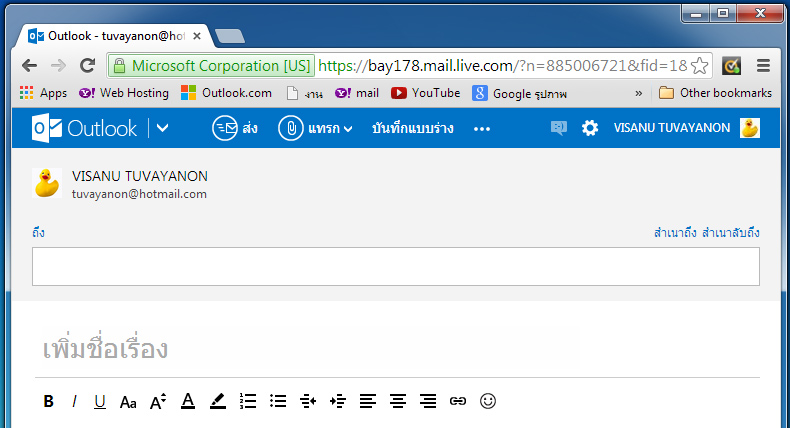Screen dimensions: 790x428
Task: Open the emoticon smiley picker
Action: coord(488,401)
